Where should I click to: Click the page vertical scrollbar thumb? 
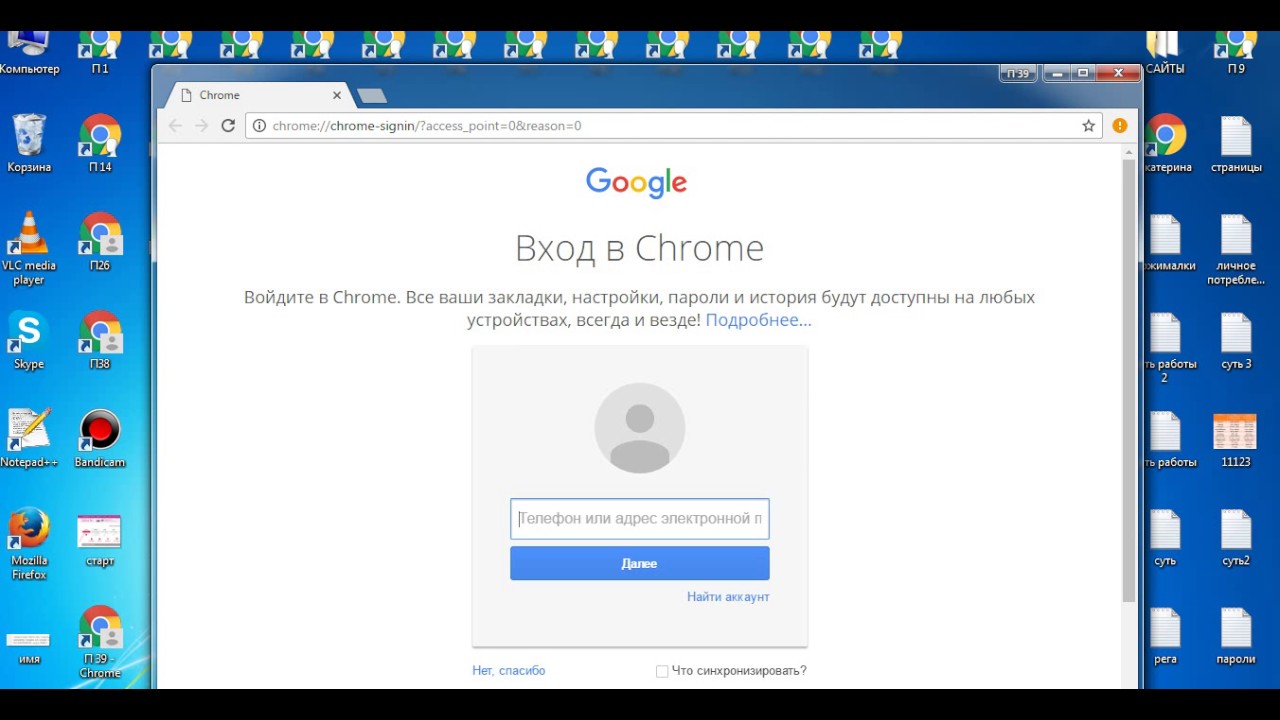1129,380
